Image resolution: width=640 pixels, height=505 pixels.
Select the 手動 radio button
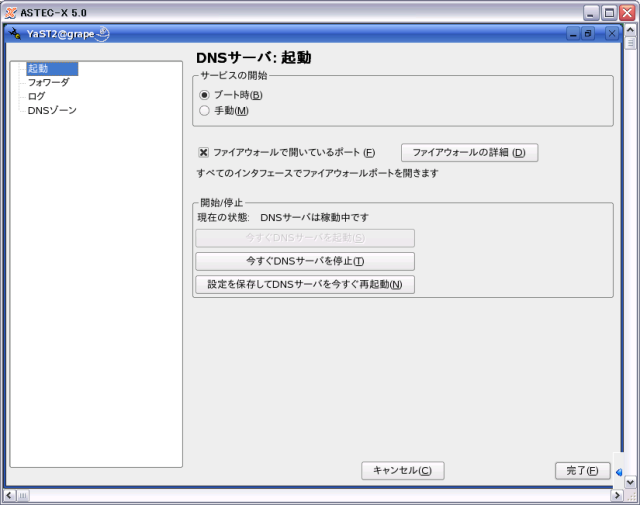pos(205,111)
